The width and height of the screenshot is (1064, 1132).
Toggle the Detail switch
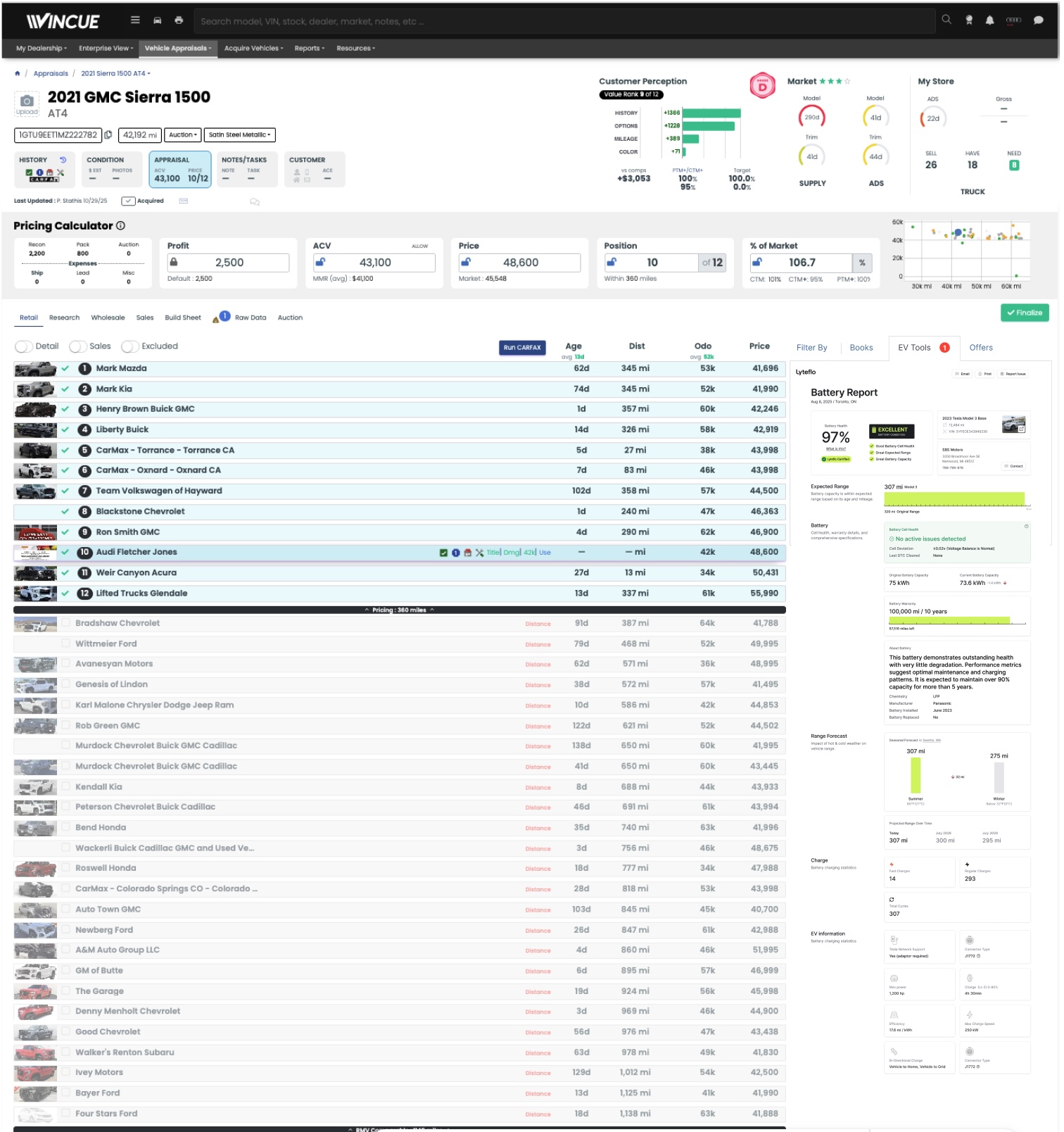point(24,346)
